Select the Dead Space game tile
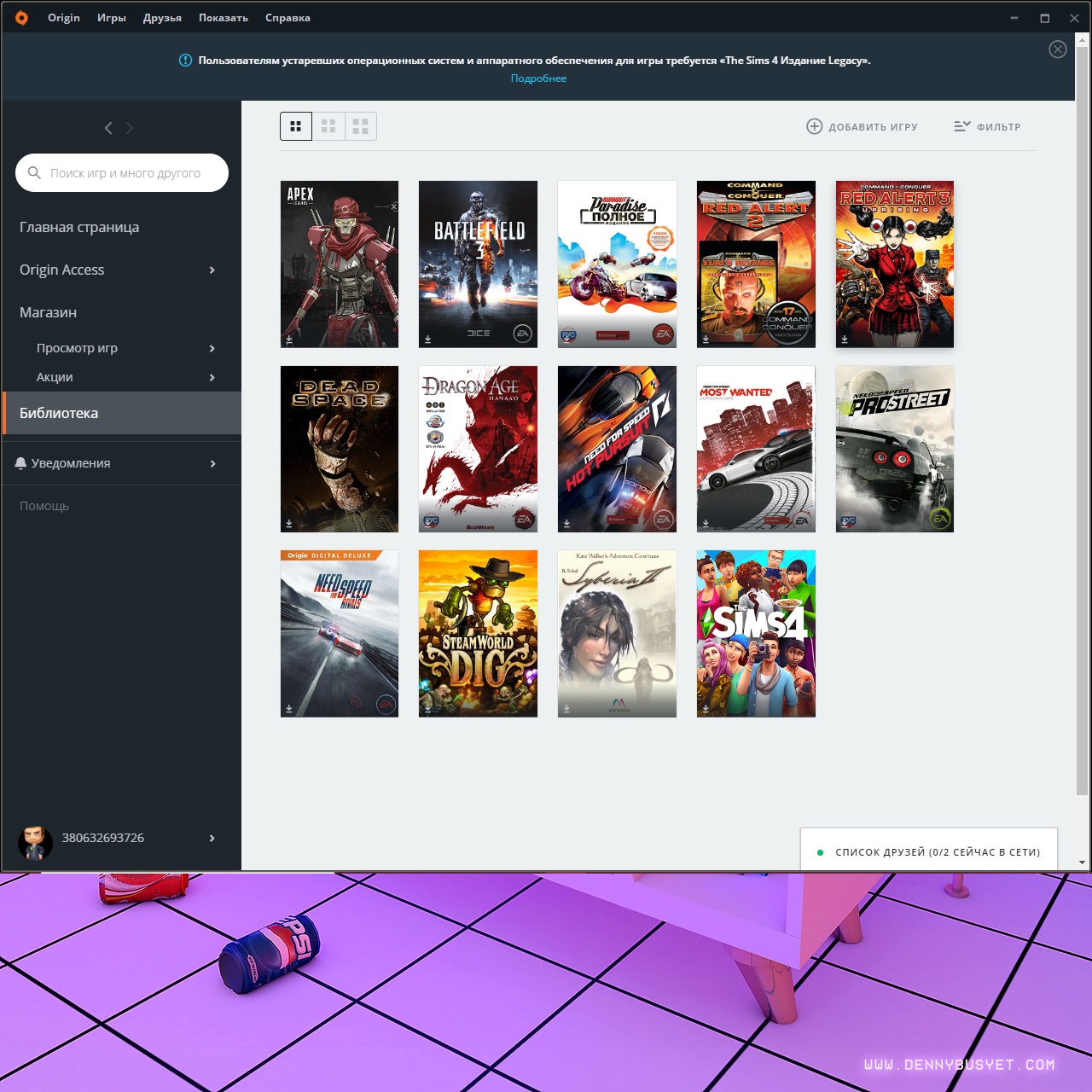The width and height of the screenshot is (1092, 1092). coord(340,449)
